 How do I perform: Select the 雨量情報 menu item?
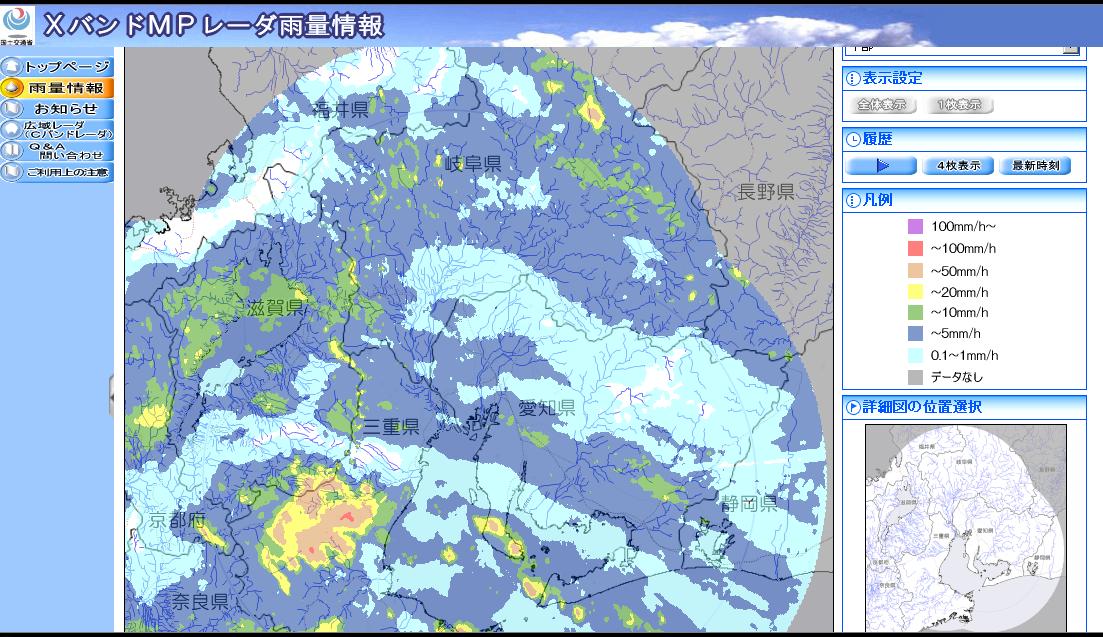tap(57, 88)
